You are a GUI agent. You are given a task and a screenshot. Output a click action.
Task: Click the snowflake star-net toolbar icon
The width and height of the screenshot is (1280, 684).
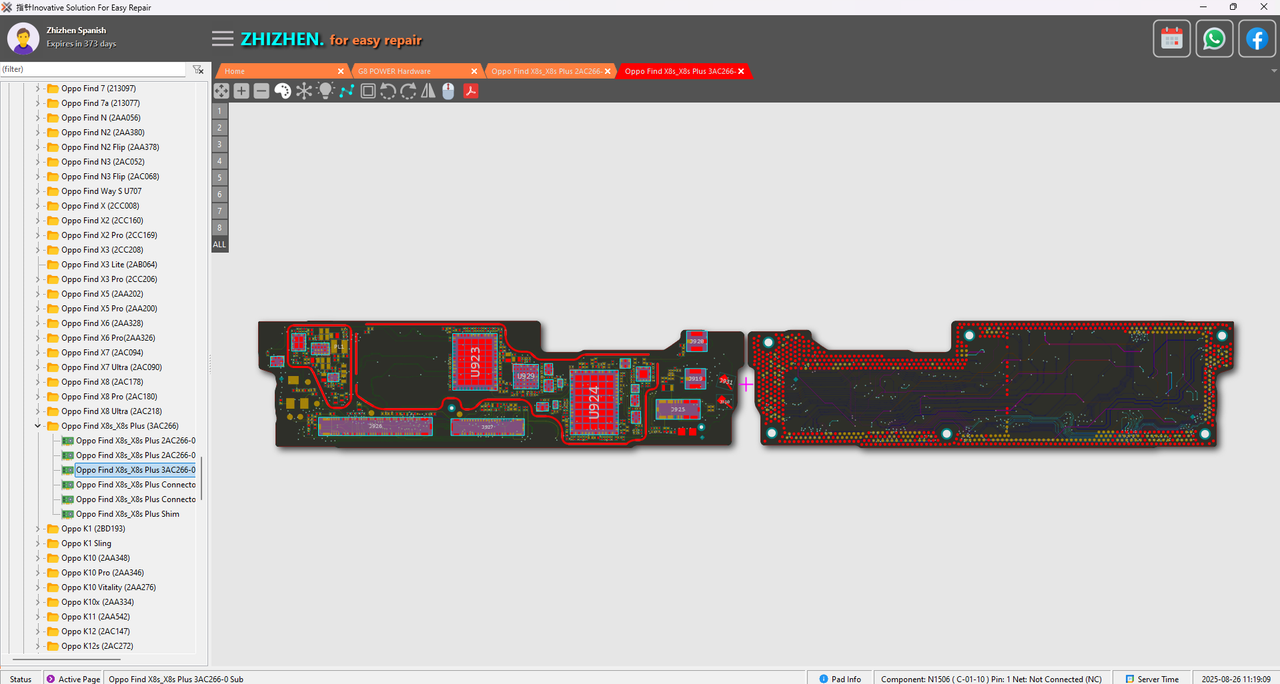click(304, 91)
